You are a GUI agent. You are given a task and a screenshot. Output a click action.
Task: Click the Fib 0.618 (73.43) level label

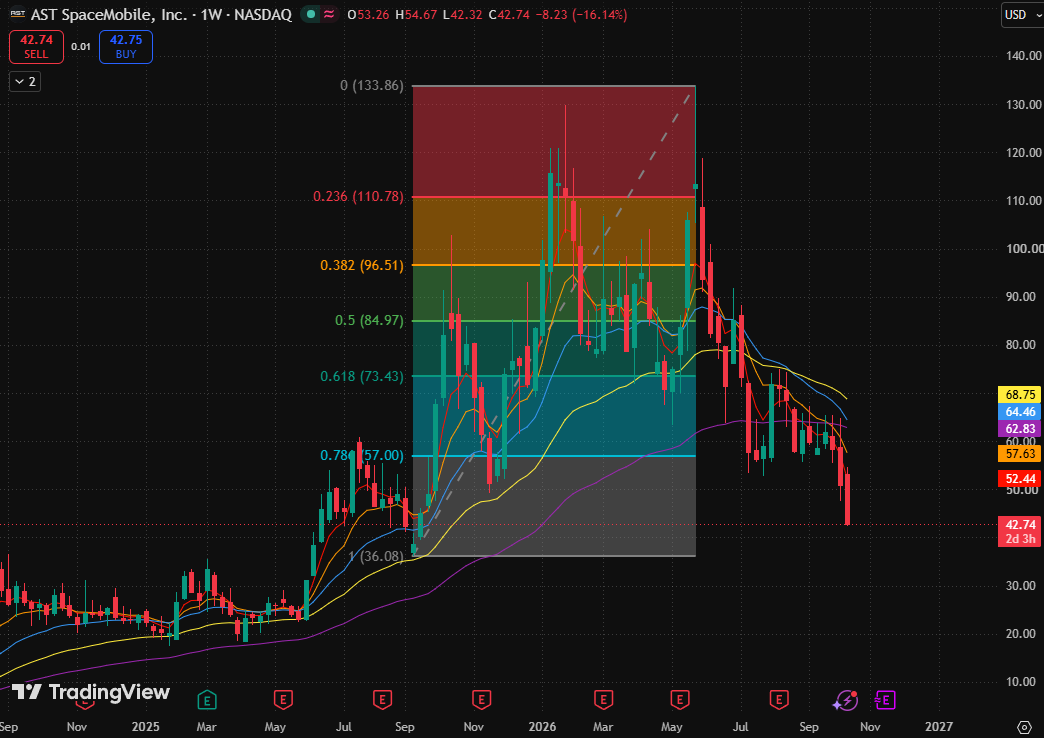pyautogui.click(x=362, y=376)
